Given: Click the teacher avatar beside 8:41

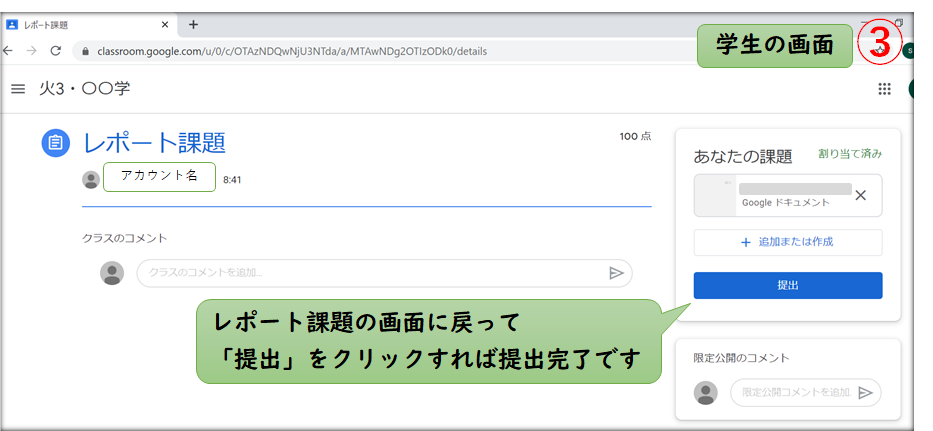Looking at the screenshot, I should coord(91,180).
